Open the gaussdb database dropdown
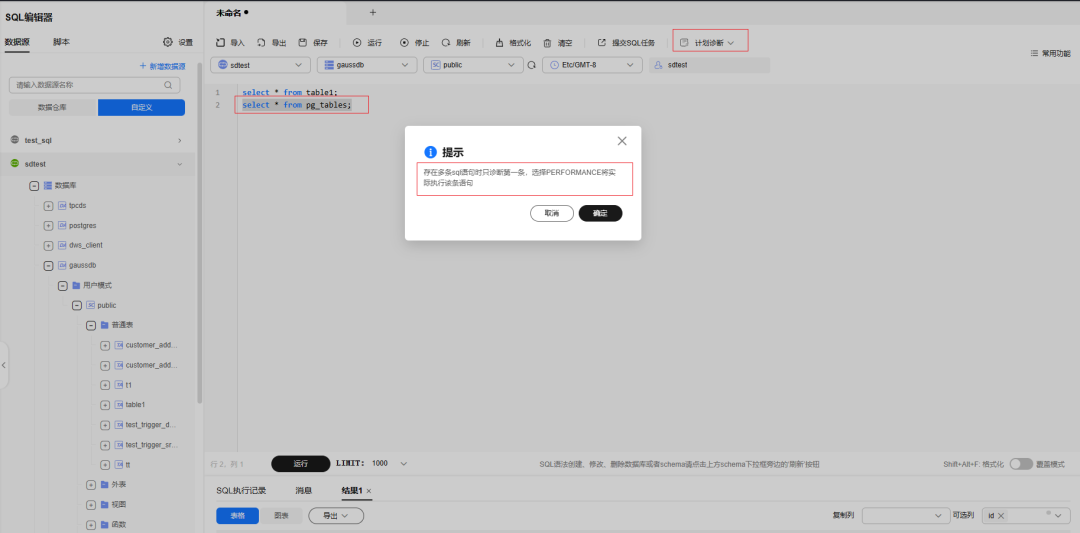The image size is (1080, 533). pos(367,65)
